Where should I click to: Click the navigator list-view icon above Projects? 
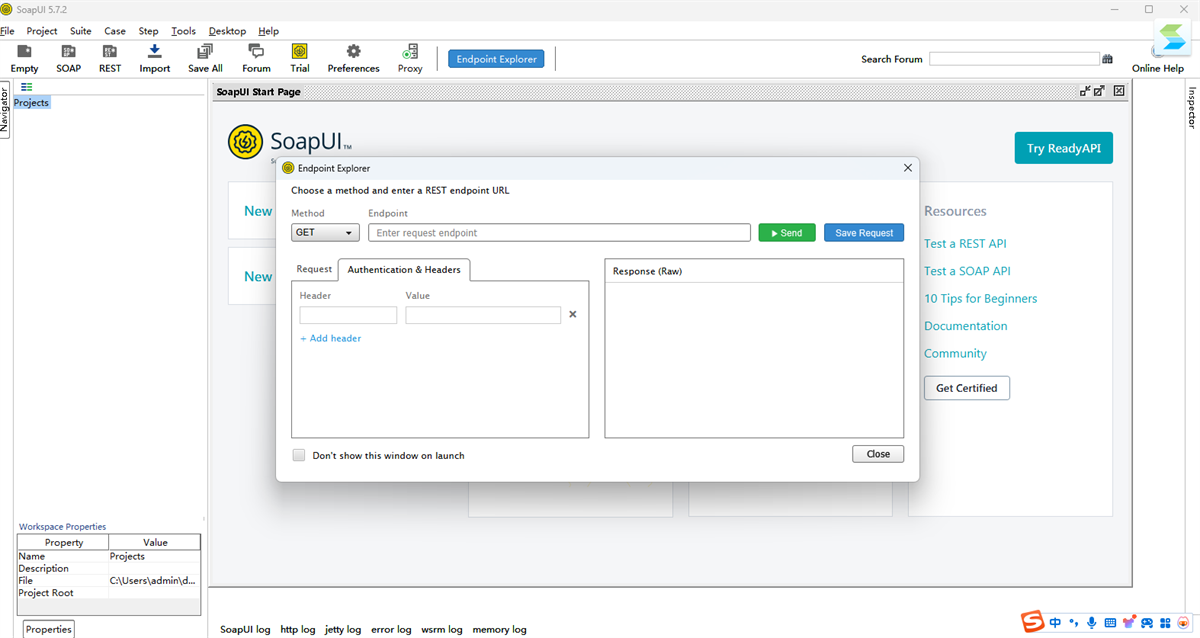27,87
